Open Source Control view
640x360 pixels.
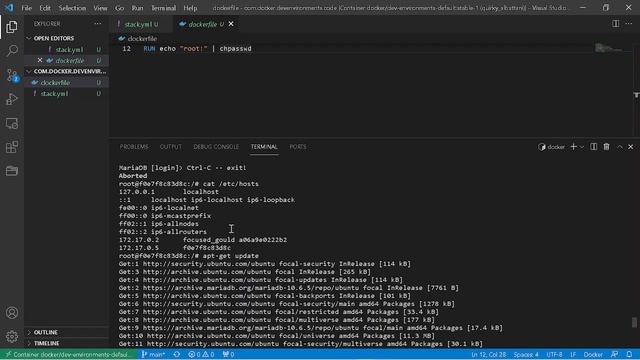[x=12, y=75]
